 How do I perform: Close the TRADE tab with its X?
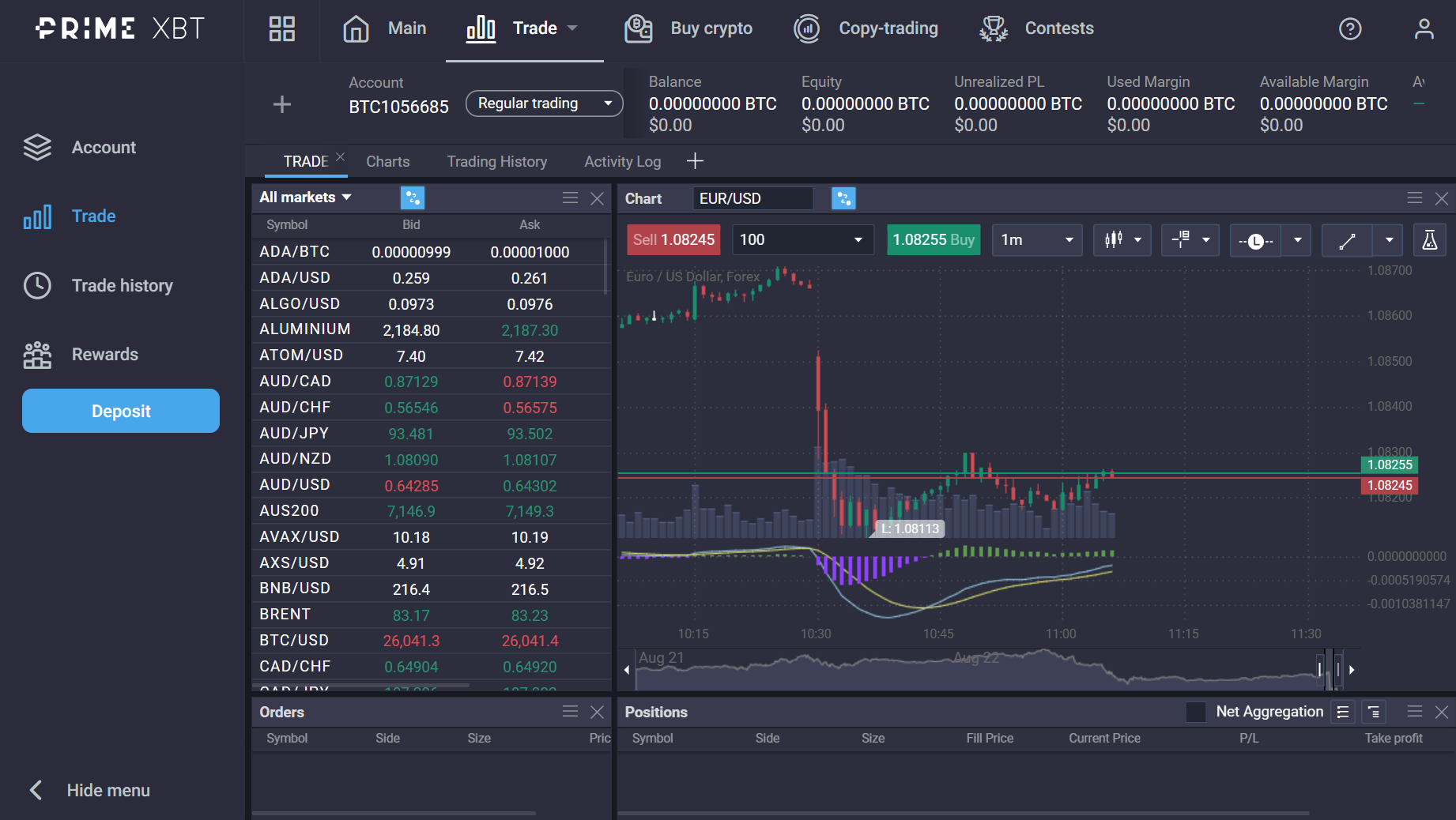tap(340, 156)
